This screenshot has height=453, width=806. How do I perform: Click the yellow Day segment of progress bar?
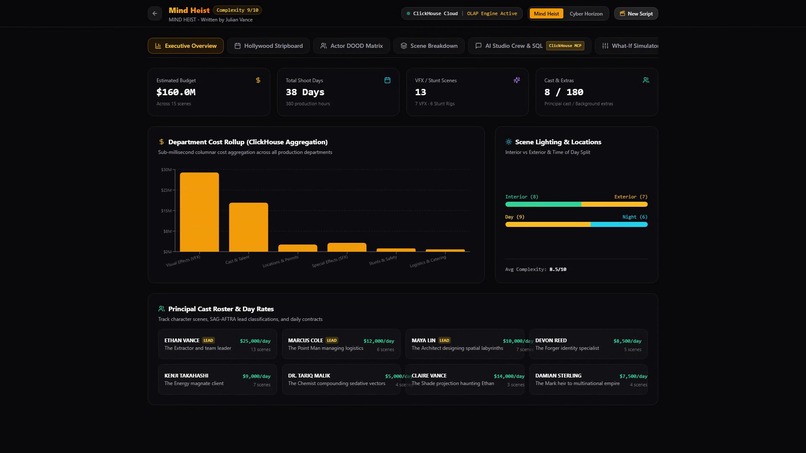pyautogui.click(x=548, y=225)
